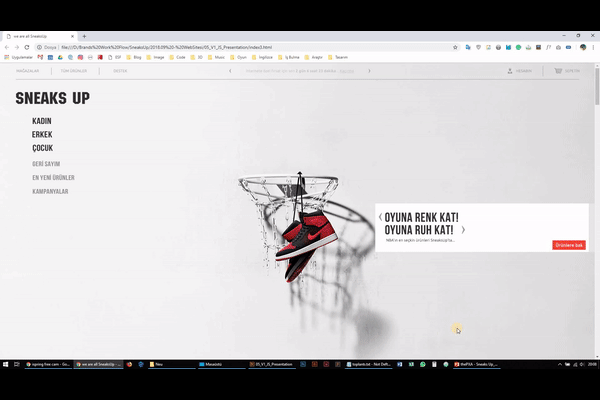This screenshot has height=400, width=600.
Task: Click the taskbar volume icon
Action: pyautogui.click(x=582, y=364)
